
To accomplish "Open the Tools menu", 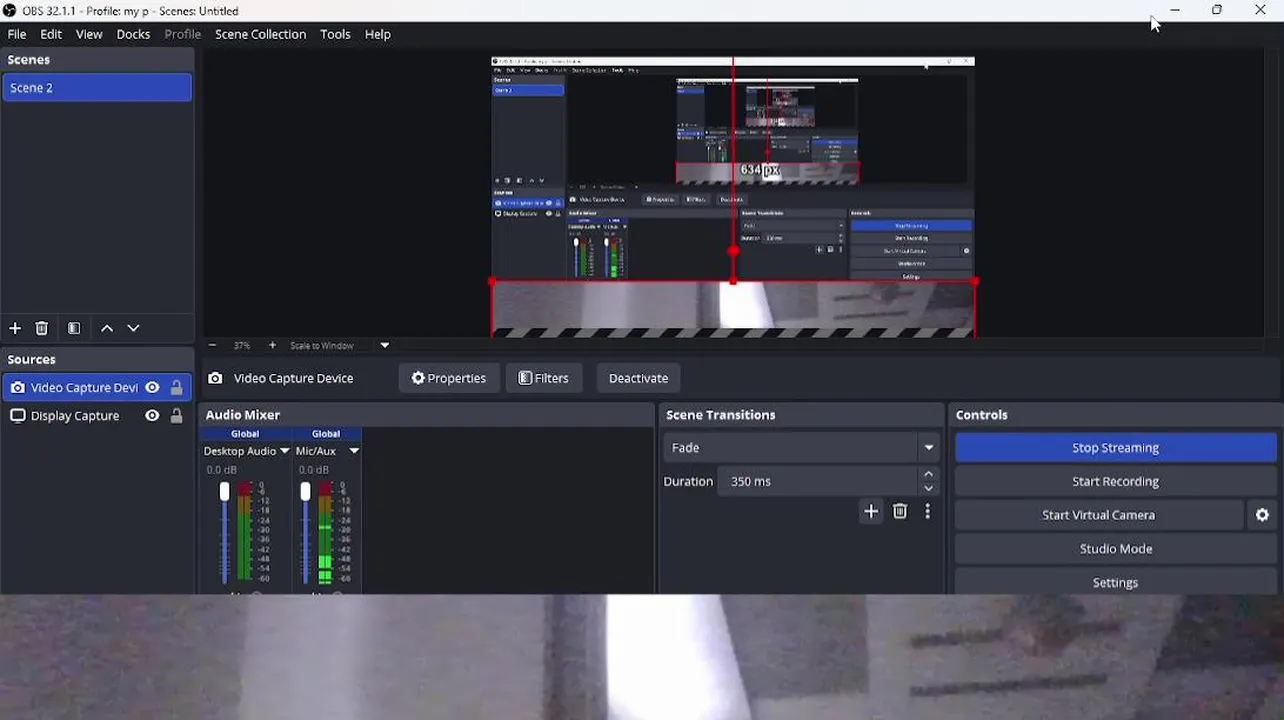I will point(335,34).
